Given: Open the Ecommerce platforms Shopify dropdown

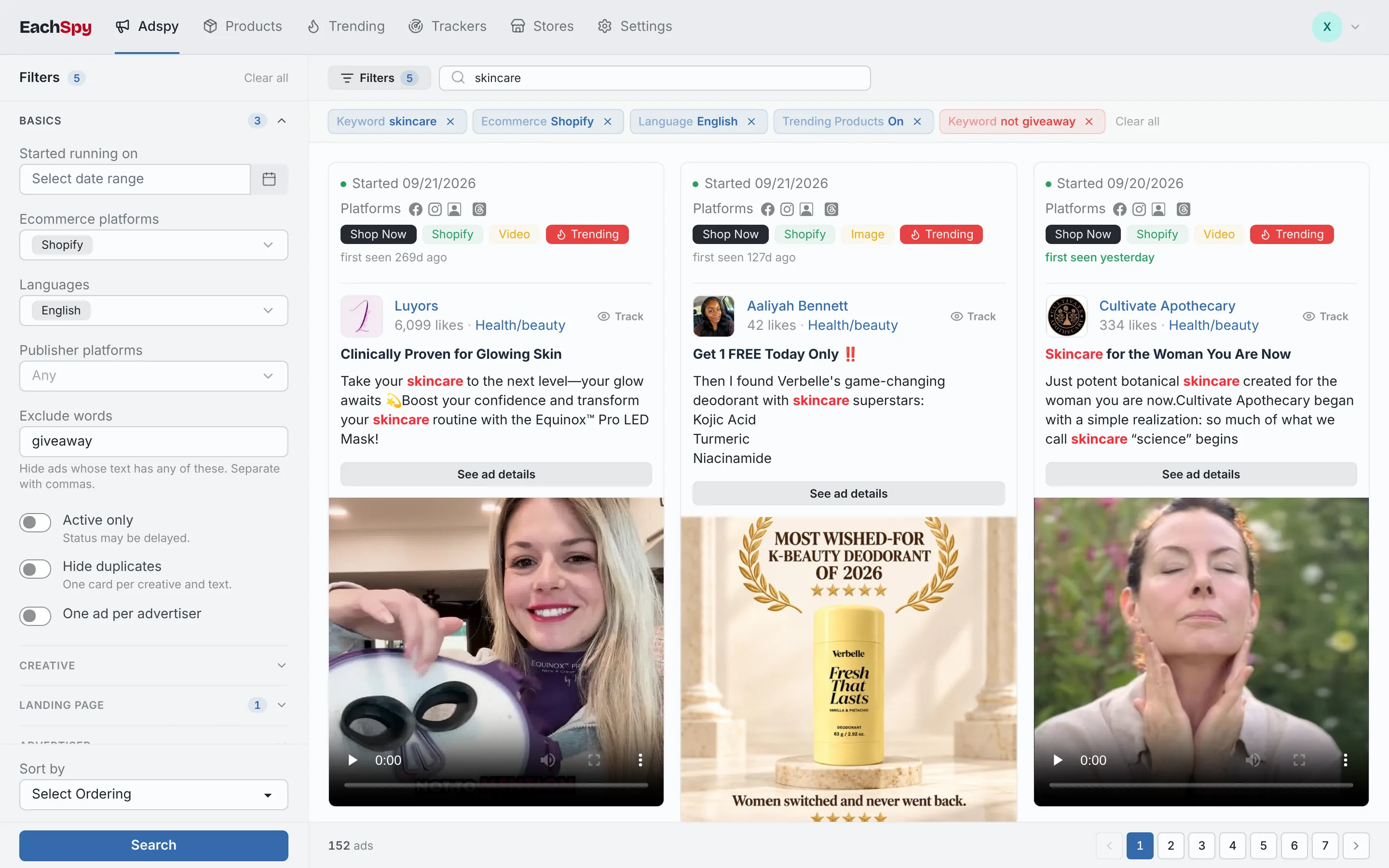Looking at the screenshot, I should pos(154,245).
